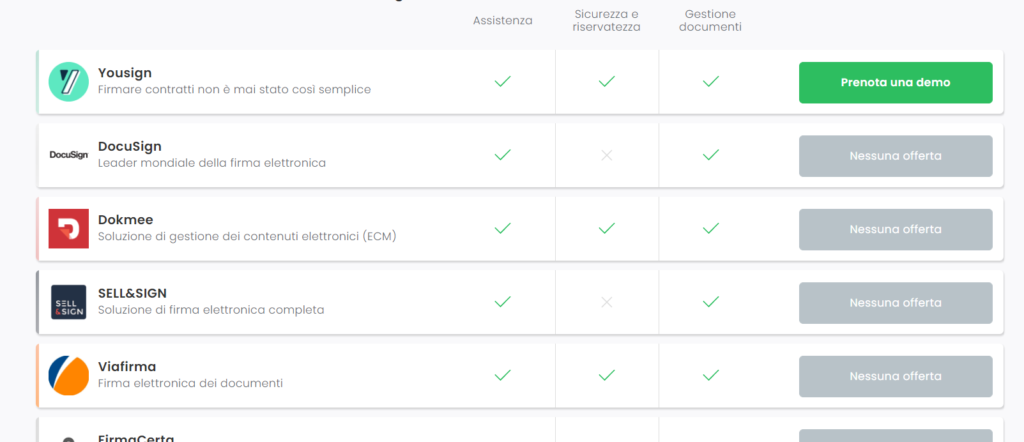Click DocuSign's grey X under Sicurezza
The image size is (1024, 442).
pos(607,155)
